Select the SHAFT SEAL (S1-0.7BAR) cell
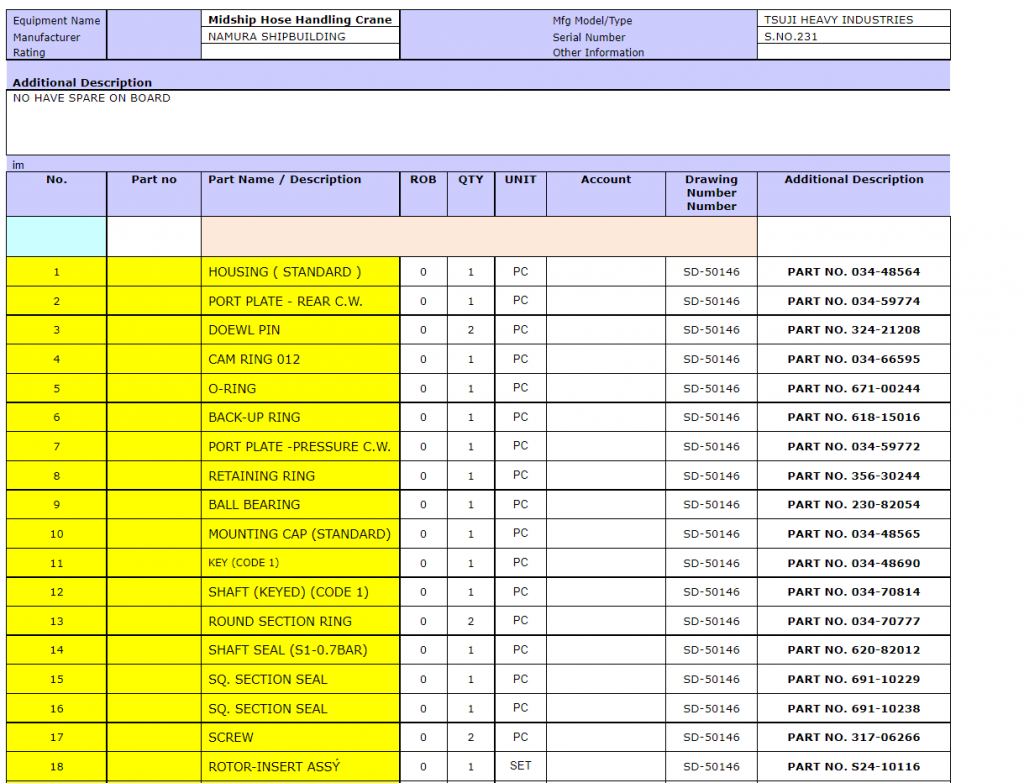 (300, 650)
